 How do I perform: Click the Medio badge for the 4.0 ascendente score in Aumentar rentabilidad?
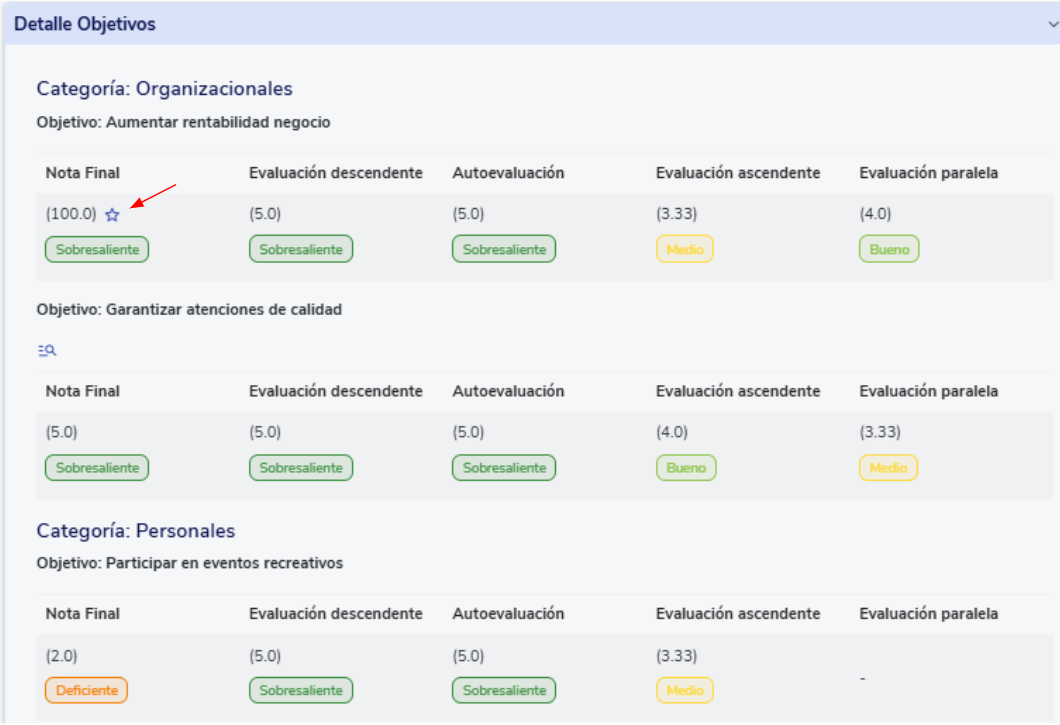tap(685, 249)
